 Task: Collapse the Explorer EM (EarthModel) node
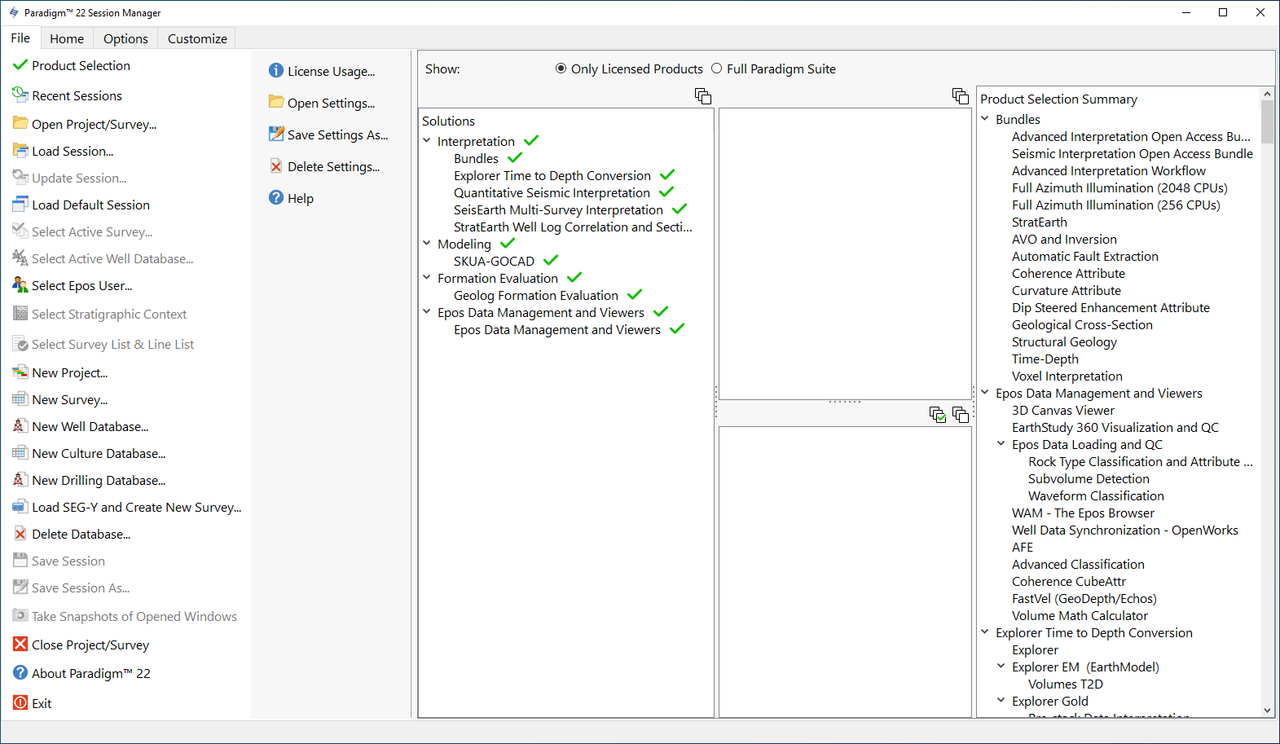click(x=1001, y=667)
